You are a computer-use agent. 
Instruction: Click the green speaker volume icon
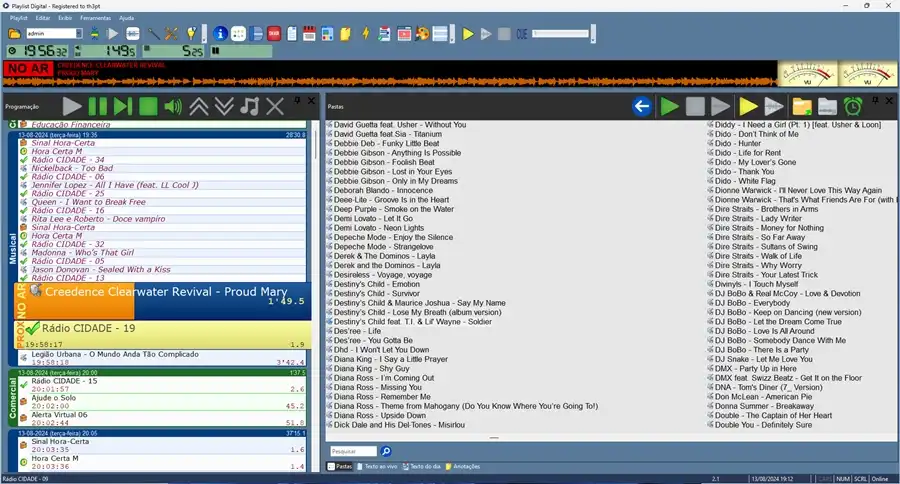click(173, 106)
